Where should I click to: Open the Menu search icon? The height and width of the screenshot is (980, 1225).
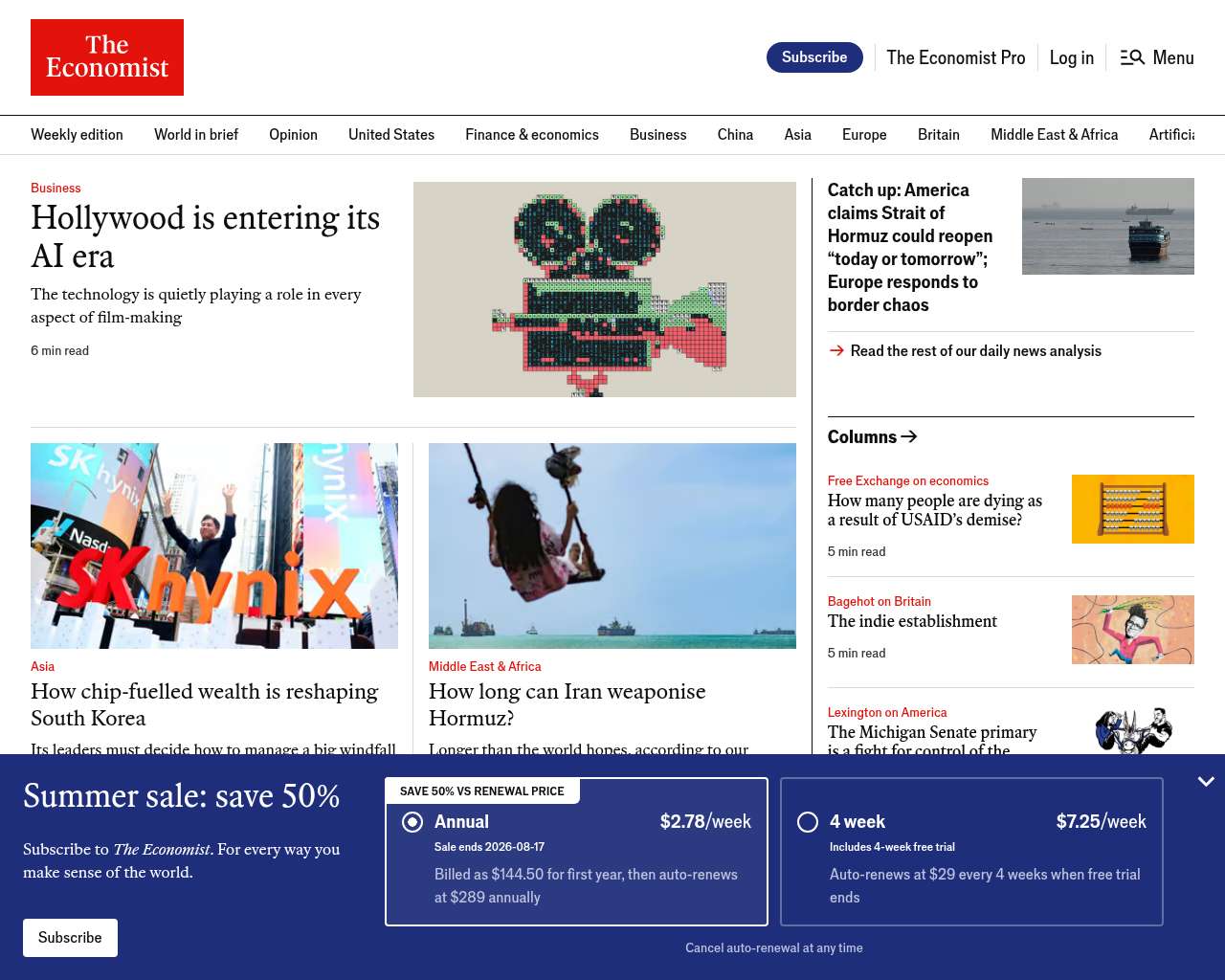coord(1132,57)
